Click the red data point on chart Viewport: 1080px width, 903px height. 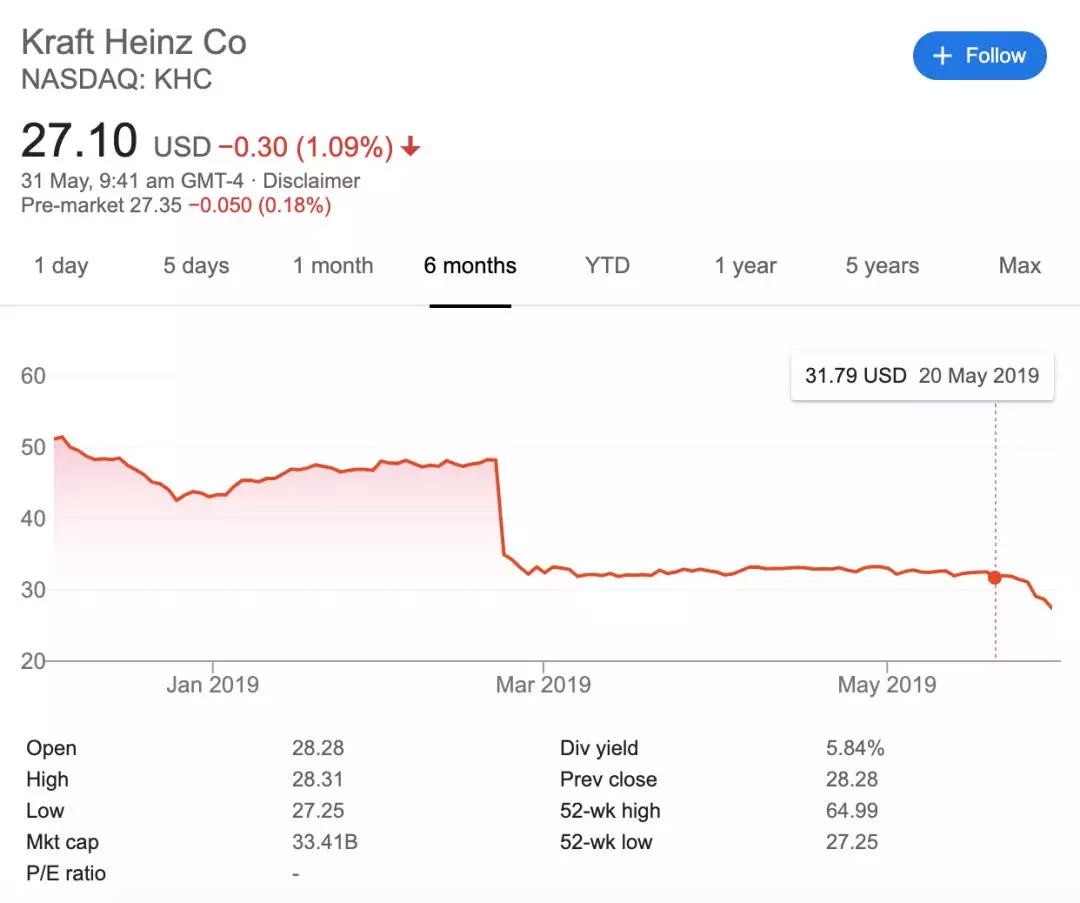[994, 577]
